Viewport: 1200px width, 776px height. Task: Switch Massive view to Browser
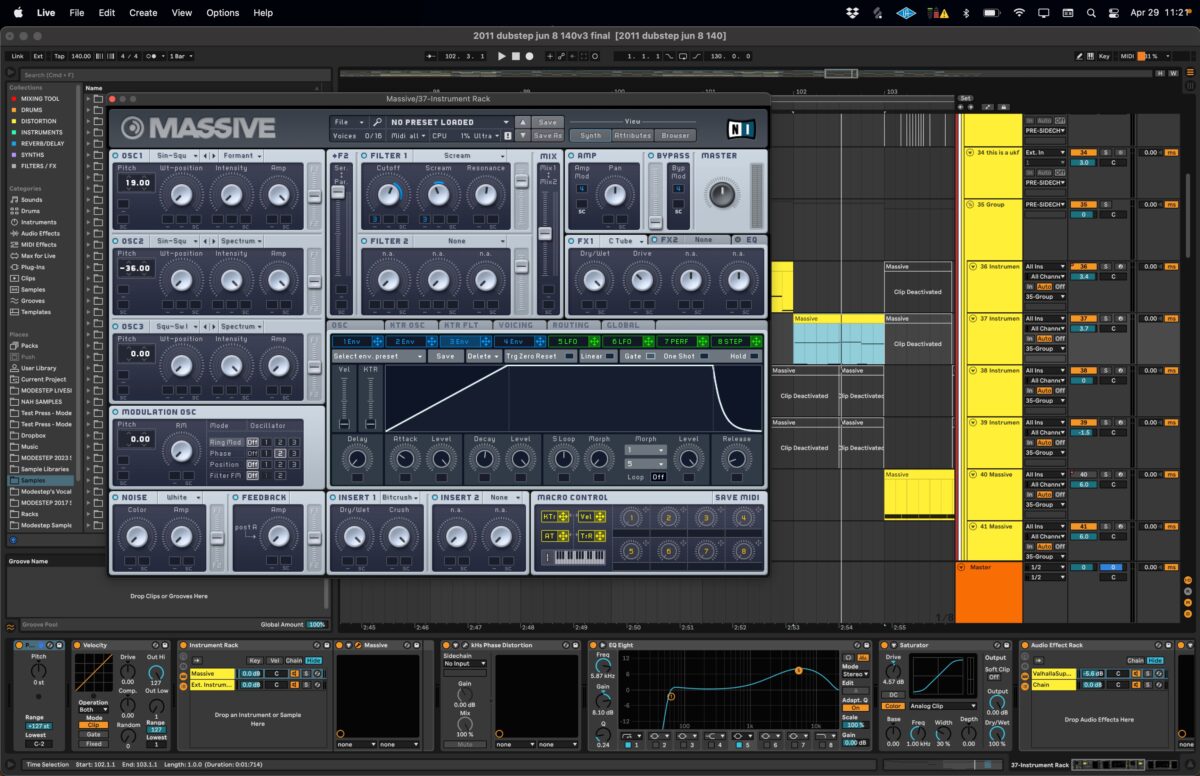click(x=675, y=135)
